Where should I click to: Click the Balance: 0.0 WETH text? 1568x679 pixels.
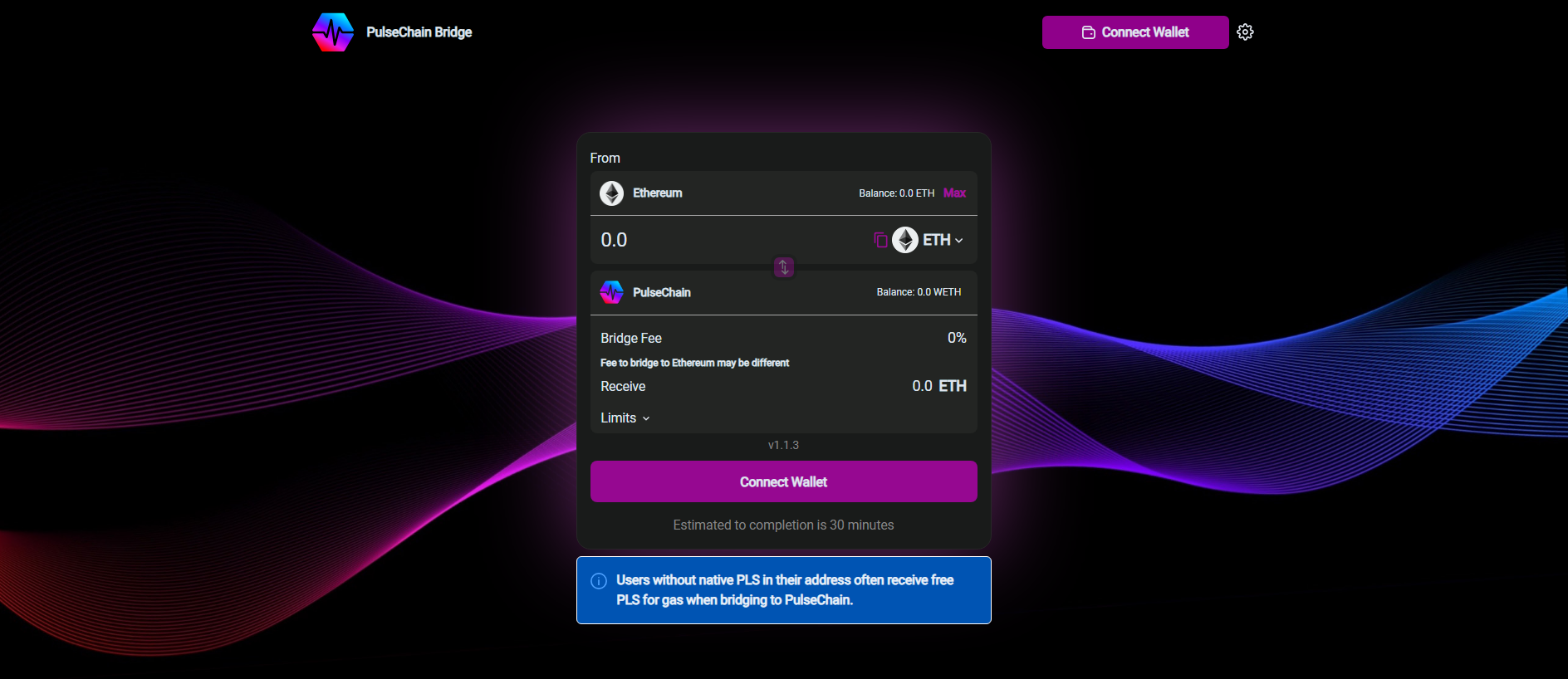[x=919, y=292]
